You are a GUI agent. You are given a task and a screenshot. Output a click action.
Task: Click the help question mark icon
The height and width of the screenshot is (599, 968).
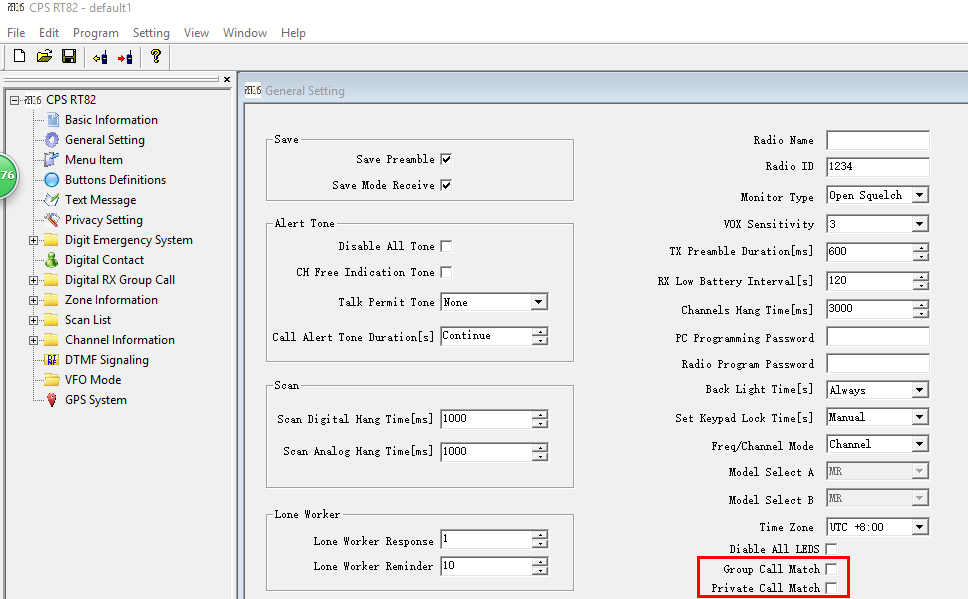(156, 57)
